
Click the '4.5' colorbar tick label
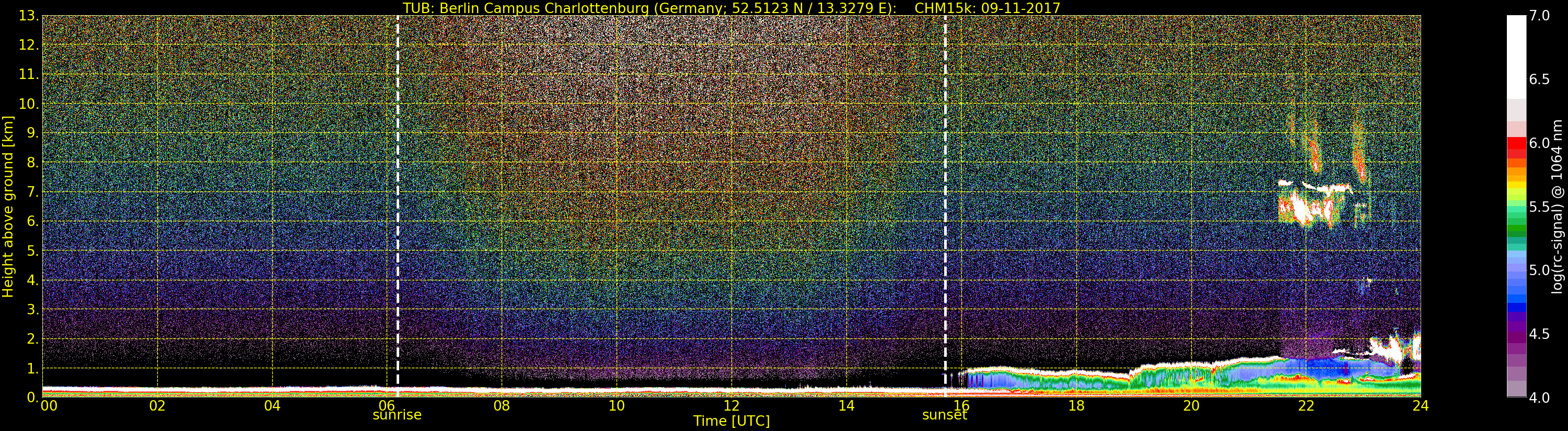point(1539,334)
